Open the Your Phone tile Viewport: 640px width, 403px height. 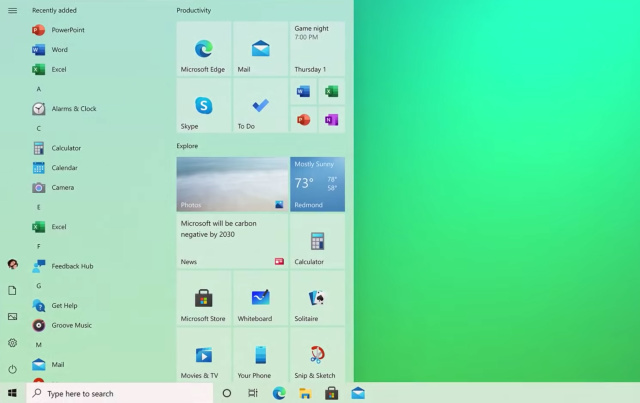click(x=260, y=355)
